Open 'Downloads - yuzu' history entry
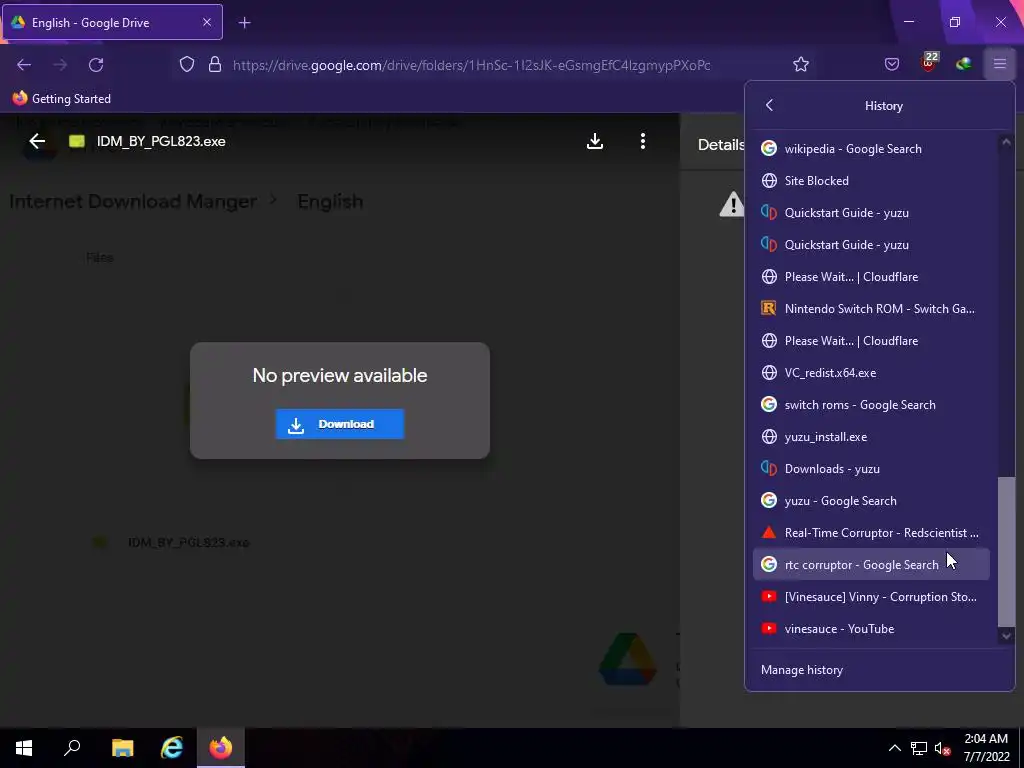 [871, 468]
